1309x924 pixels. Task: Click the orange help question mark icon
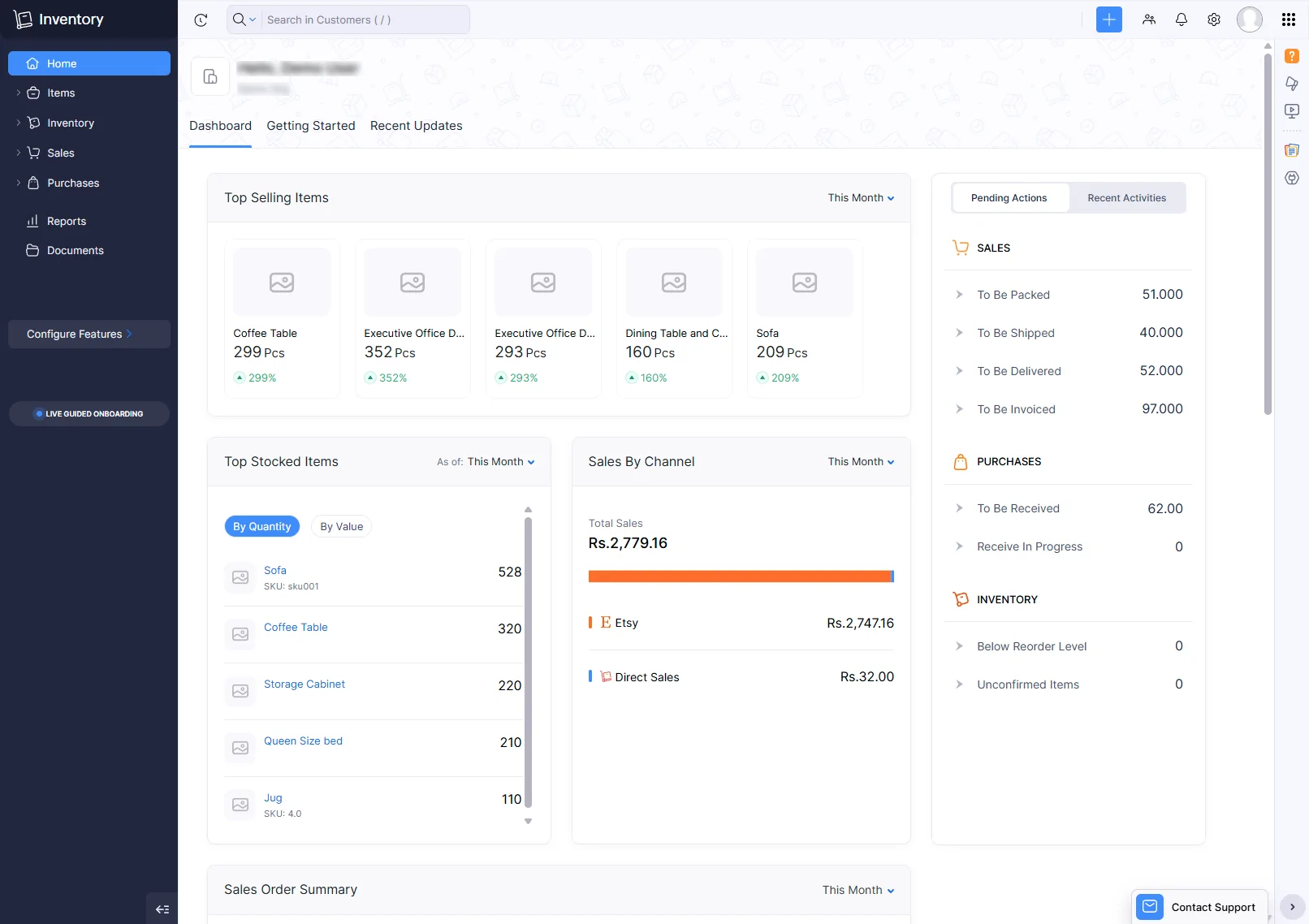tap(1291, 56)
